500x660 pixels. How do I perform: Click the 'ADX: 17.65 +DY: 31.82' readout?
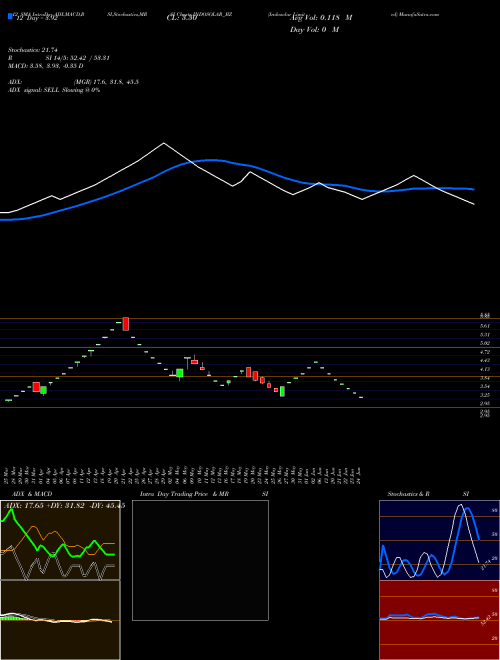[x=63, y=506]
